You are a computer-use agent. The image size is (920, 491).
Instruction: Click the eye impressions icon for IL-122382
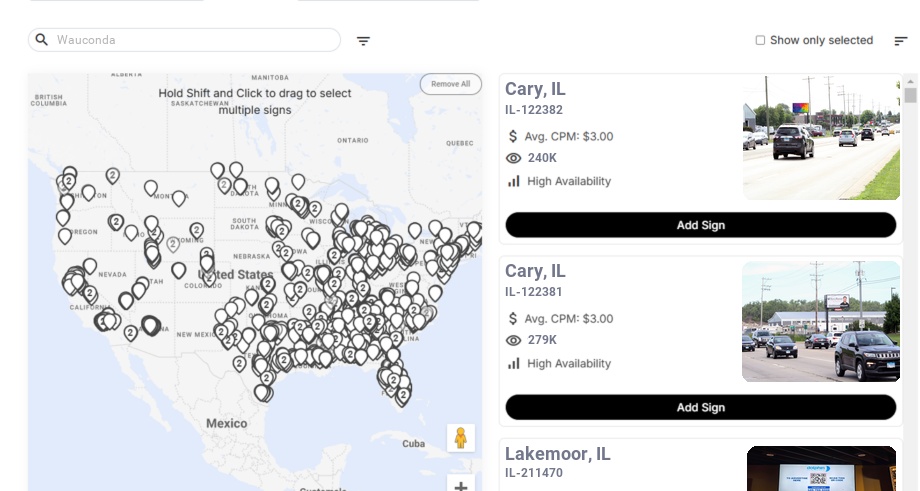[514, 158]
